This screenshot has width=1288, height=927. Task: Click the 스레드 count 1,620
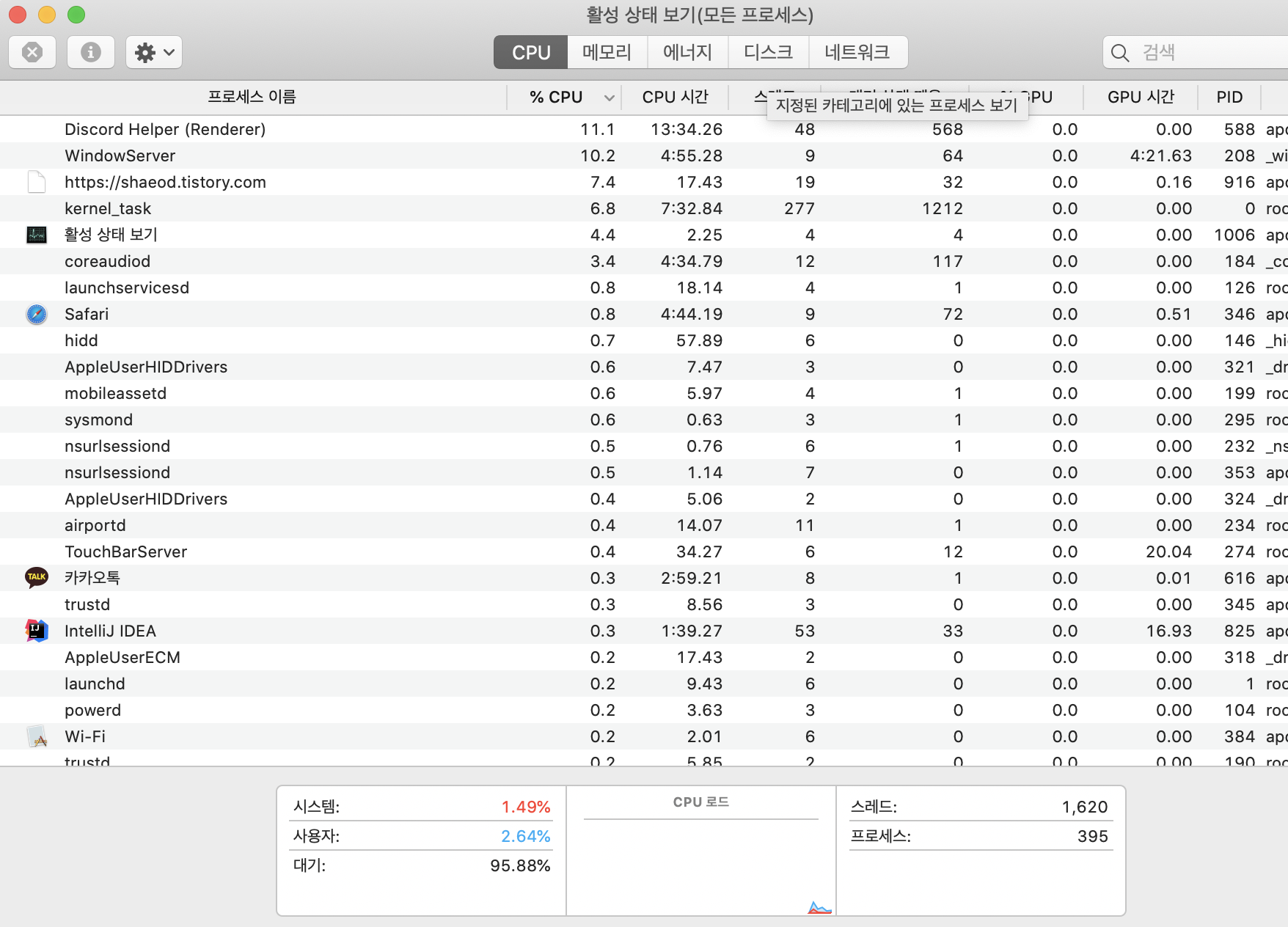1085,807
